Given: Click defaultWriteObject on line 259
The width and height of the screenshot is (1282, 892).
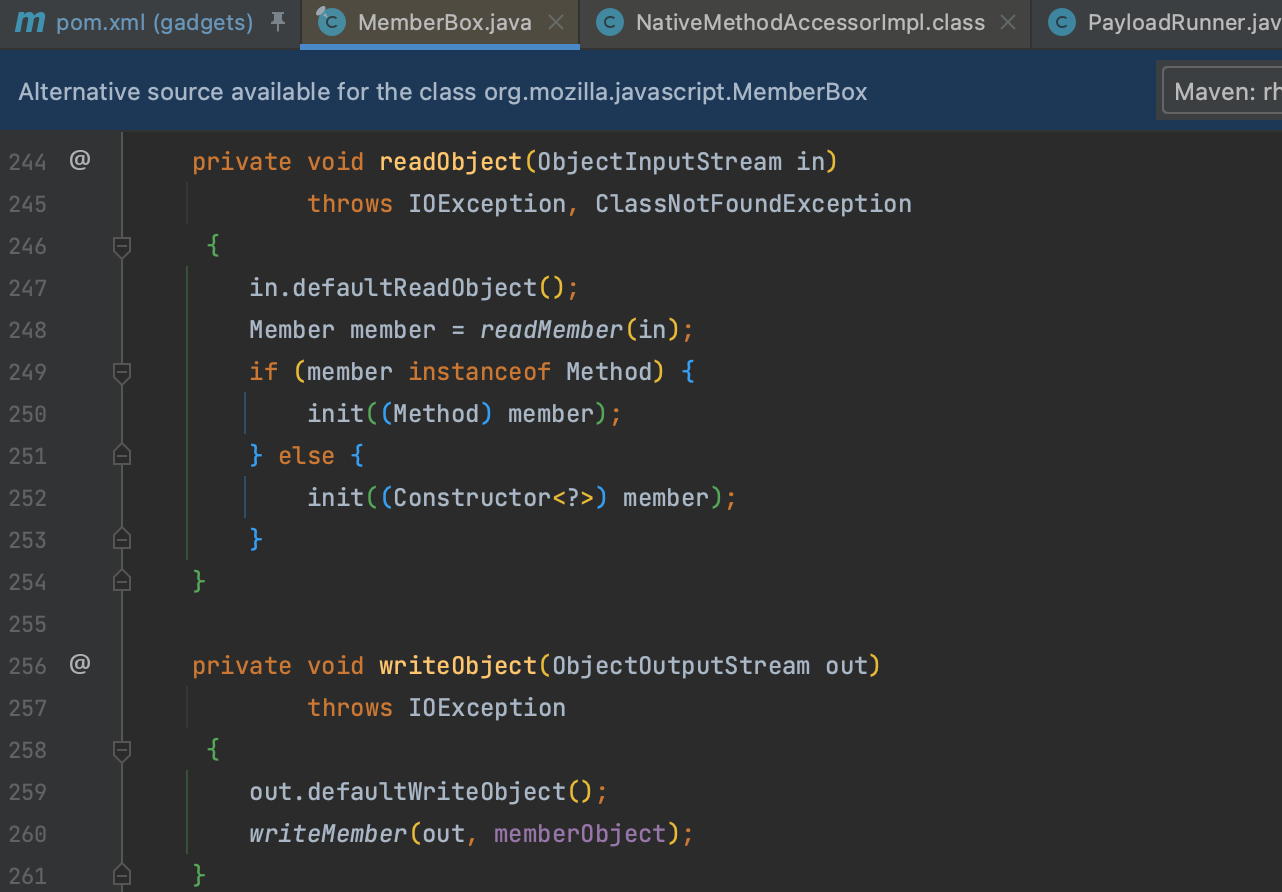Looking at the screenshot, I should 437,792.
